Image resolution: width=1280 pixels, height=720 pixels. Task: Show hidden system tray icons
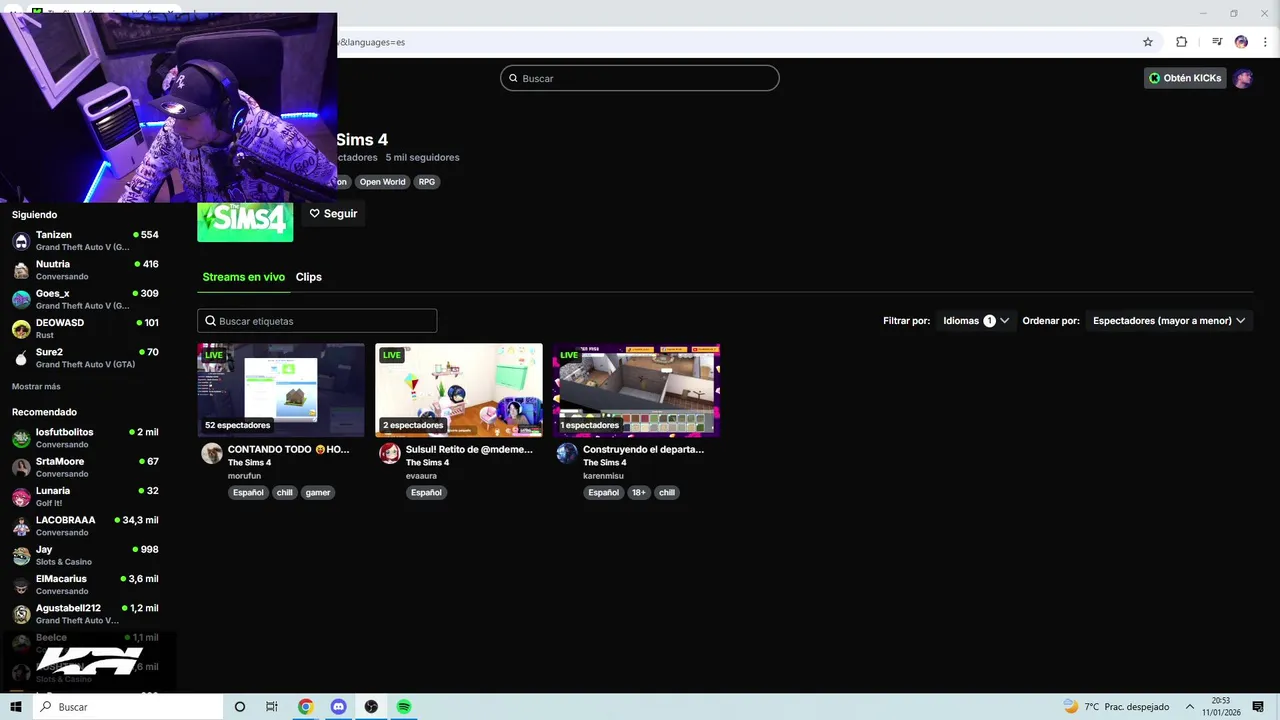coord(1190,707)
